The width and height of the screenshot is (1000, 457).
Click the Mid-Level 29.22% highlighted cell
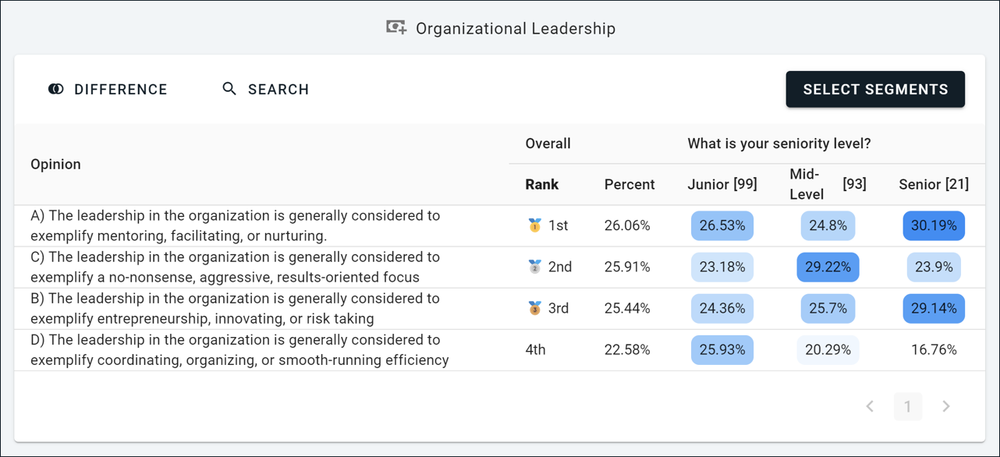point(827,267)
